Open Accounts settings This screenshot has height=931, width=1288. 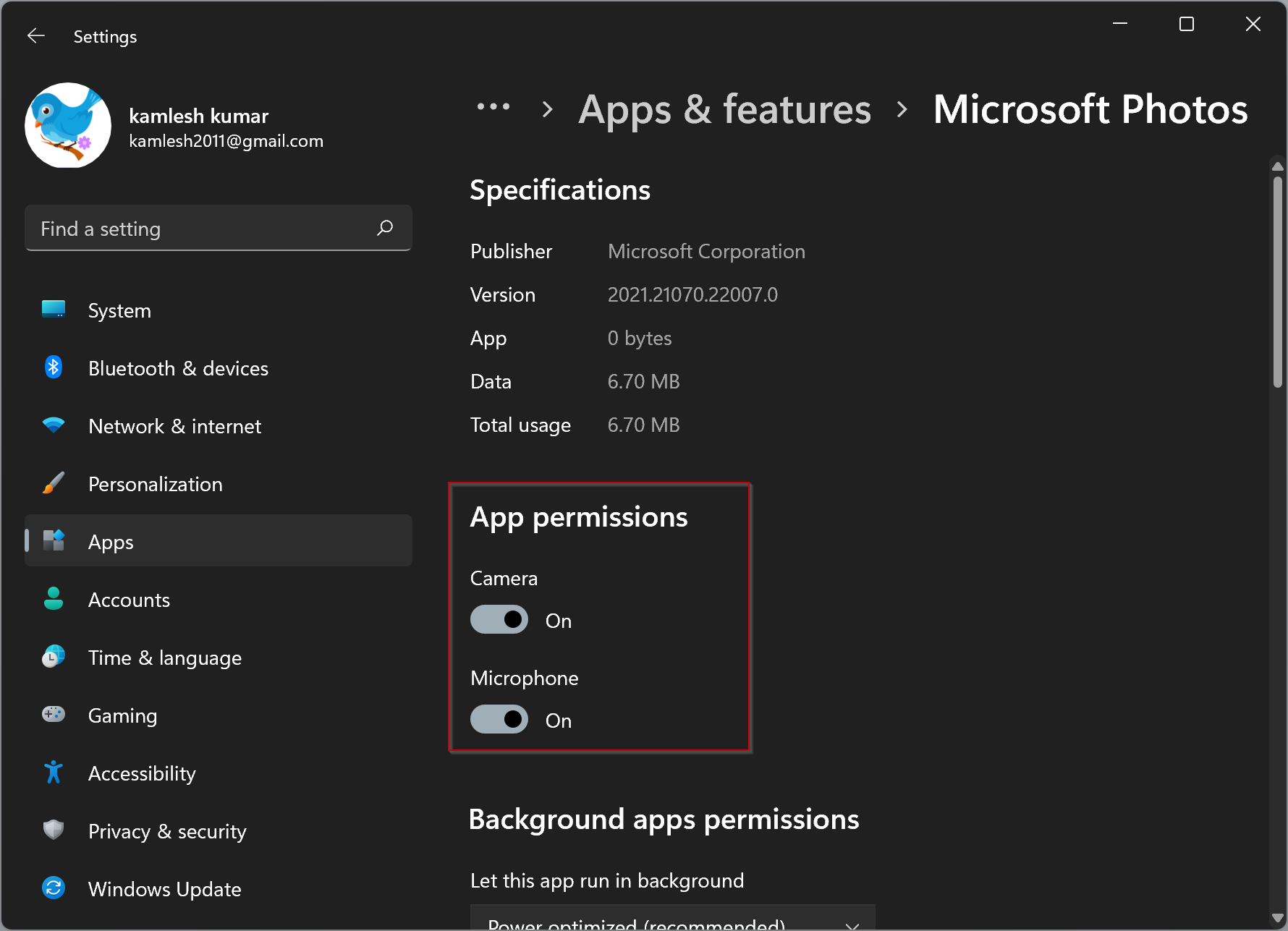(219, 600)
